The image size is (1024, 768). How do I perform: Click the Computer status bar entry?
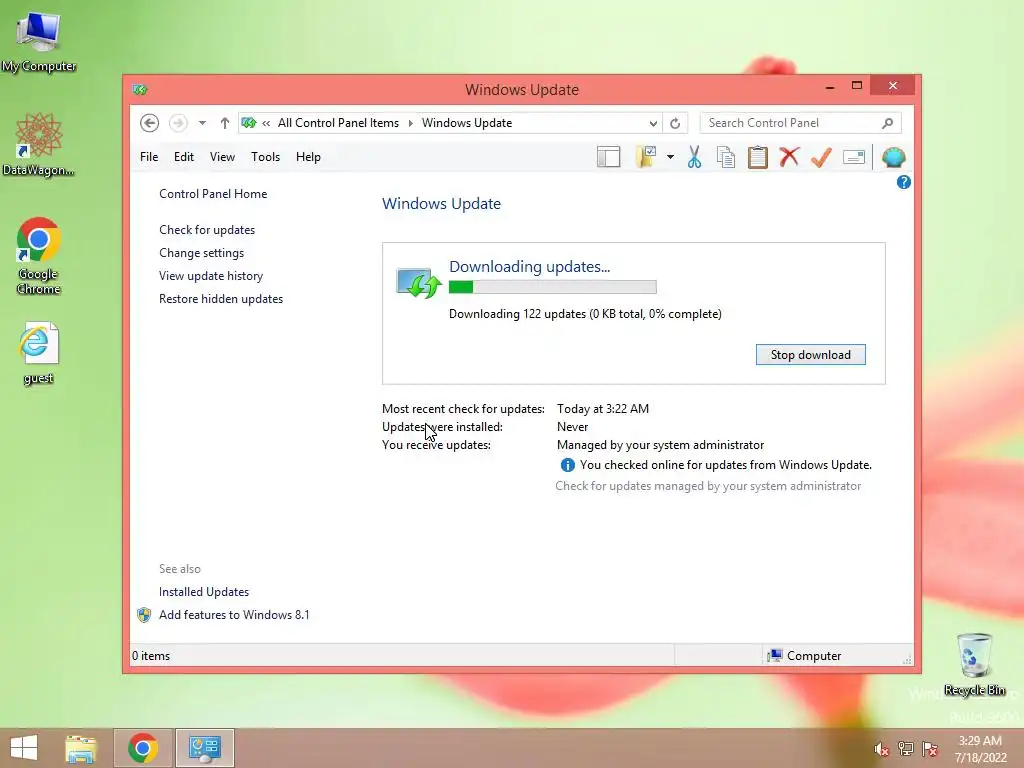pyautogui.click(x=805, y=656)
